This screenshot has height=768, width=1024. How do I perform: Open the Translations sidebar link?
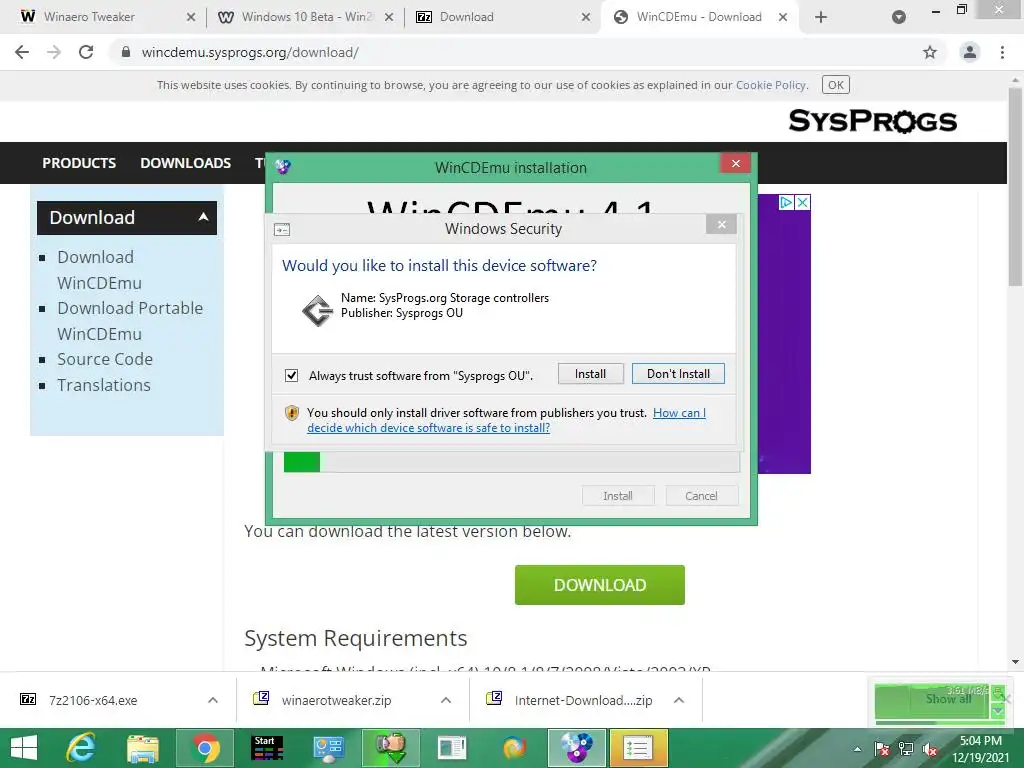pyautogui.click(x=104, y=385)
